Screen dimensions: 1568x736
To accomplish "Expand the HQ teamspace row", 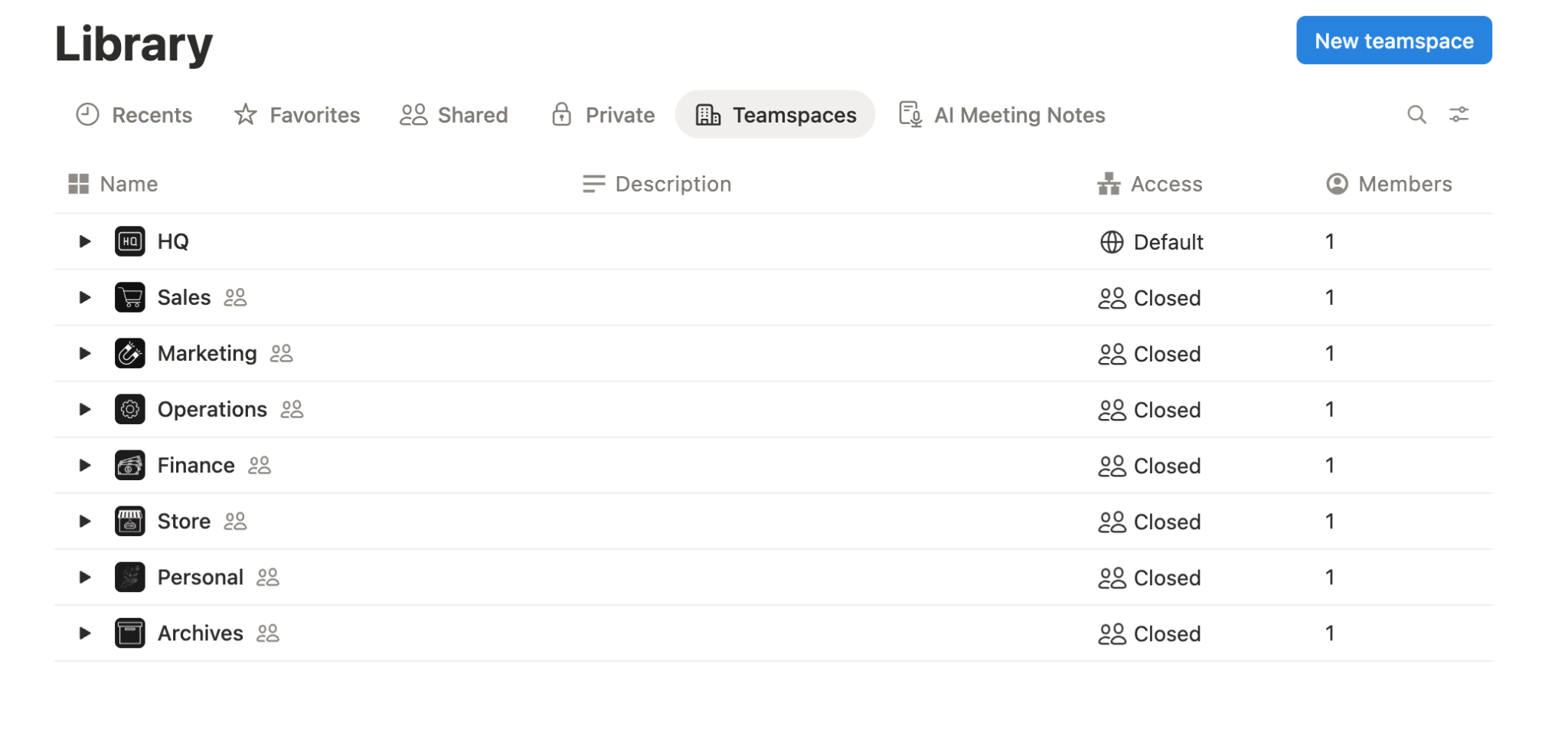I will click(x=84, y=241).
